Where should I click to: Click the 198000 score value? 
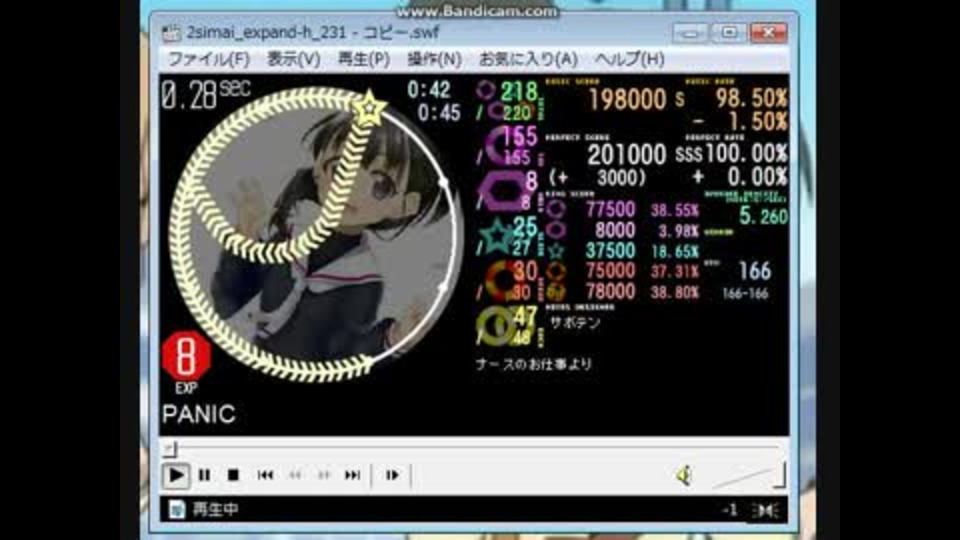pos(627,99)
